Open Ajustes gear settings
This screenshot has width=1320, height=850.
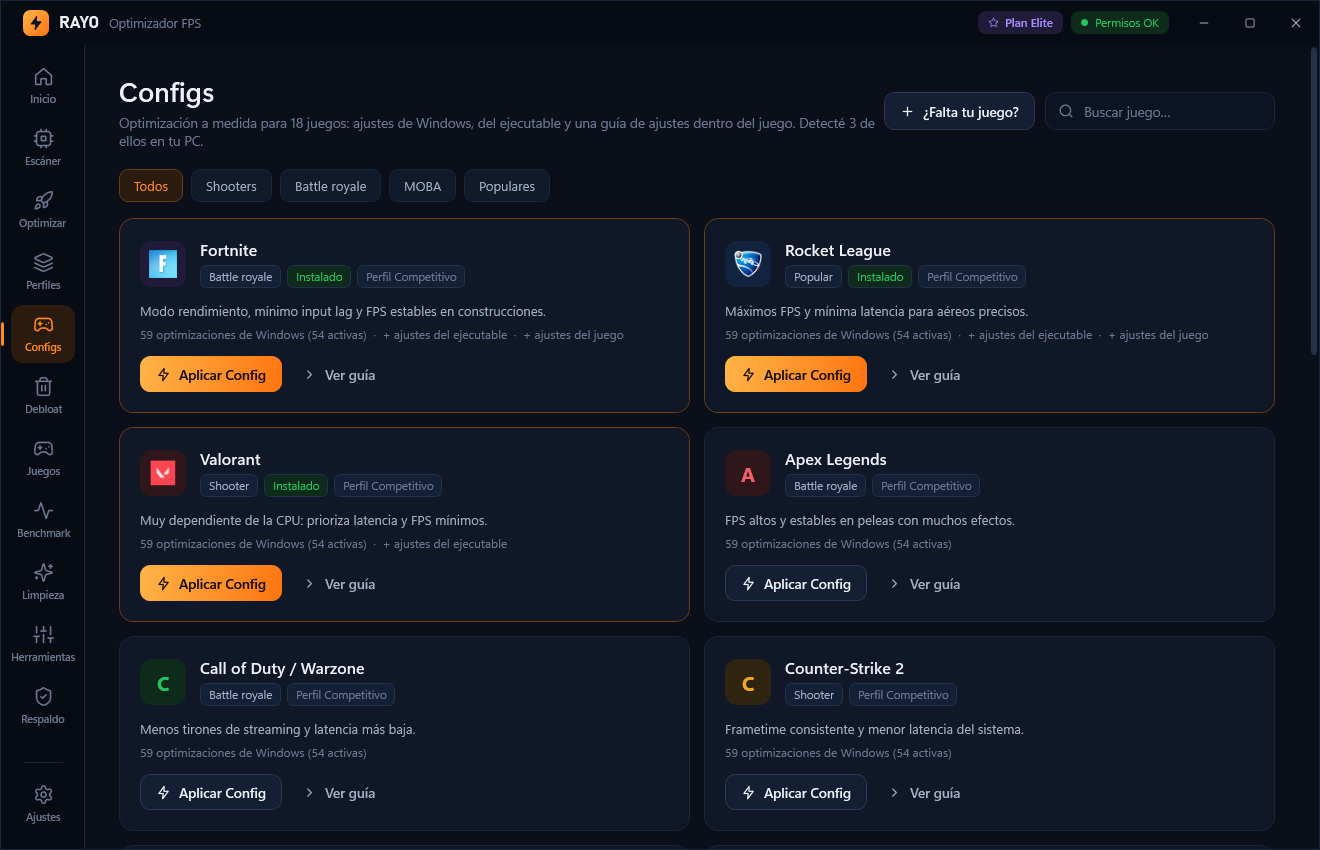(x=43, y=804)
